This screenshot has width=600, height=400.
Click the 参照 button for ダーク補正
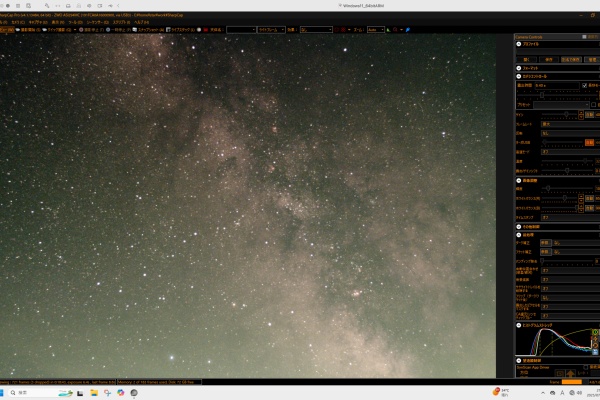point(546,243)
